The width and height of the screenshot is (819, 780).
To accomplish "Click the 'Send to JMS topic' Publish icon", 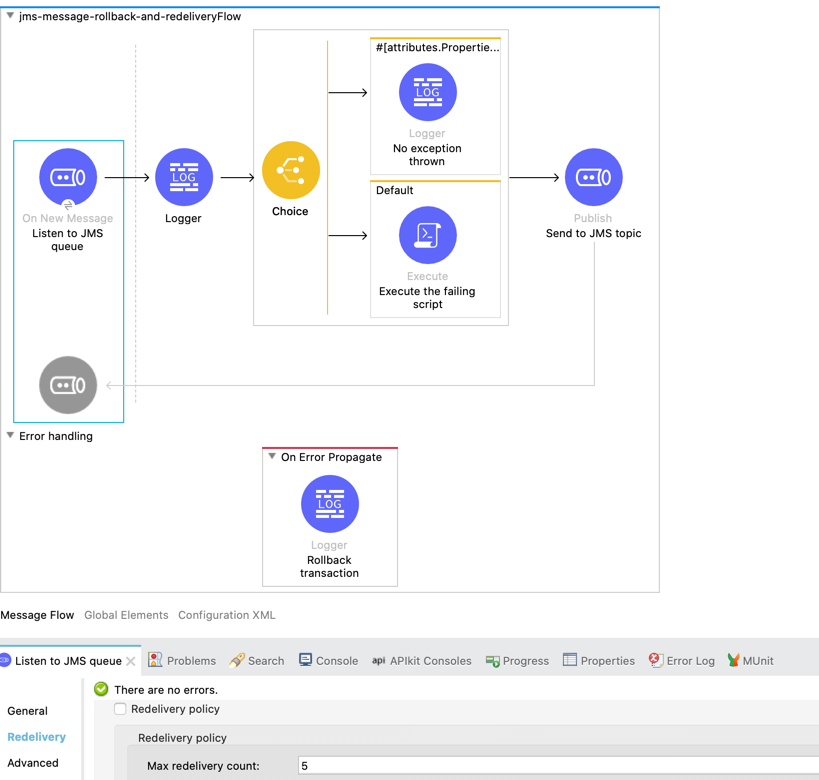I will coord(594,176).
